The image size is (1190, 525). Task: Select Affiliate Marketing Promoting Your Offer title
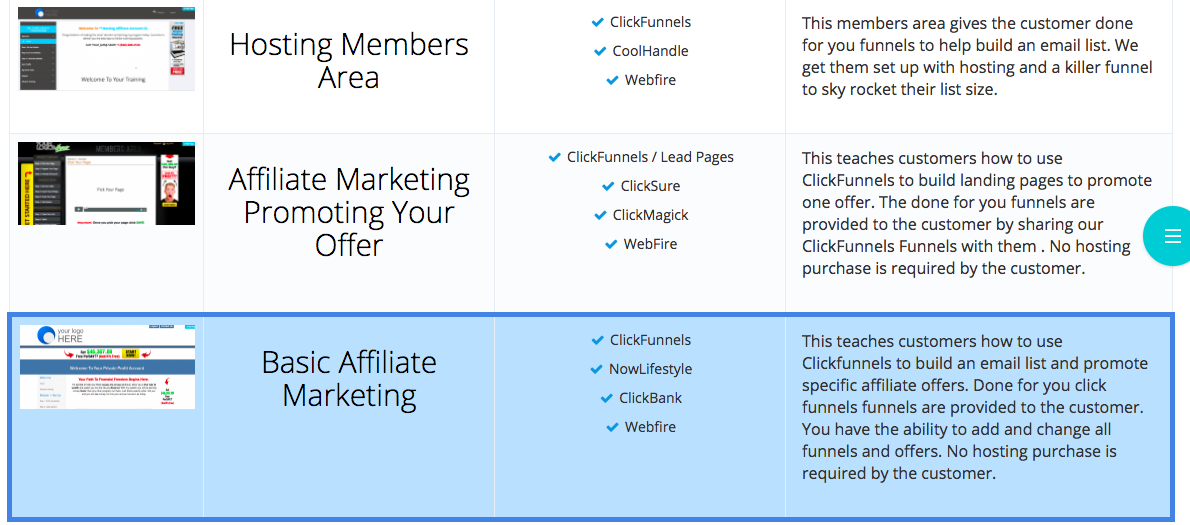click(x=349, y=212)
